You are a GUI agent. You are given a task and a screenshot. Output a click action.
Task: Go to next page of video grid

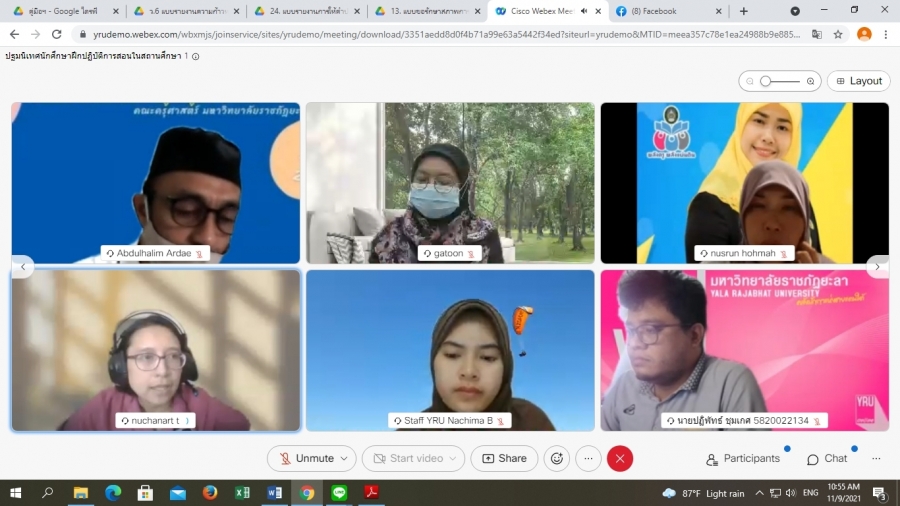(877, 266)
